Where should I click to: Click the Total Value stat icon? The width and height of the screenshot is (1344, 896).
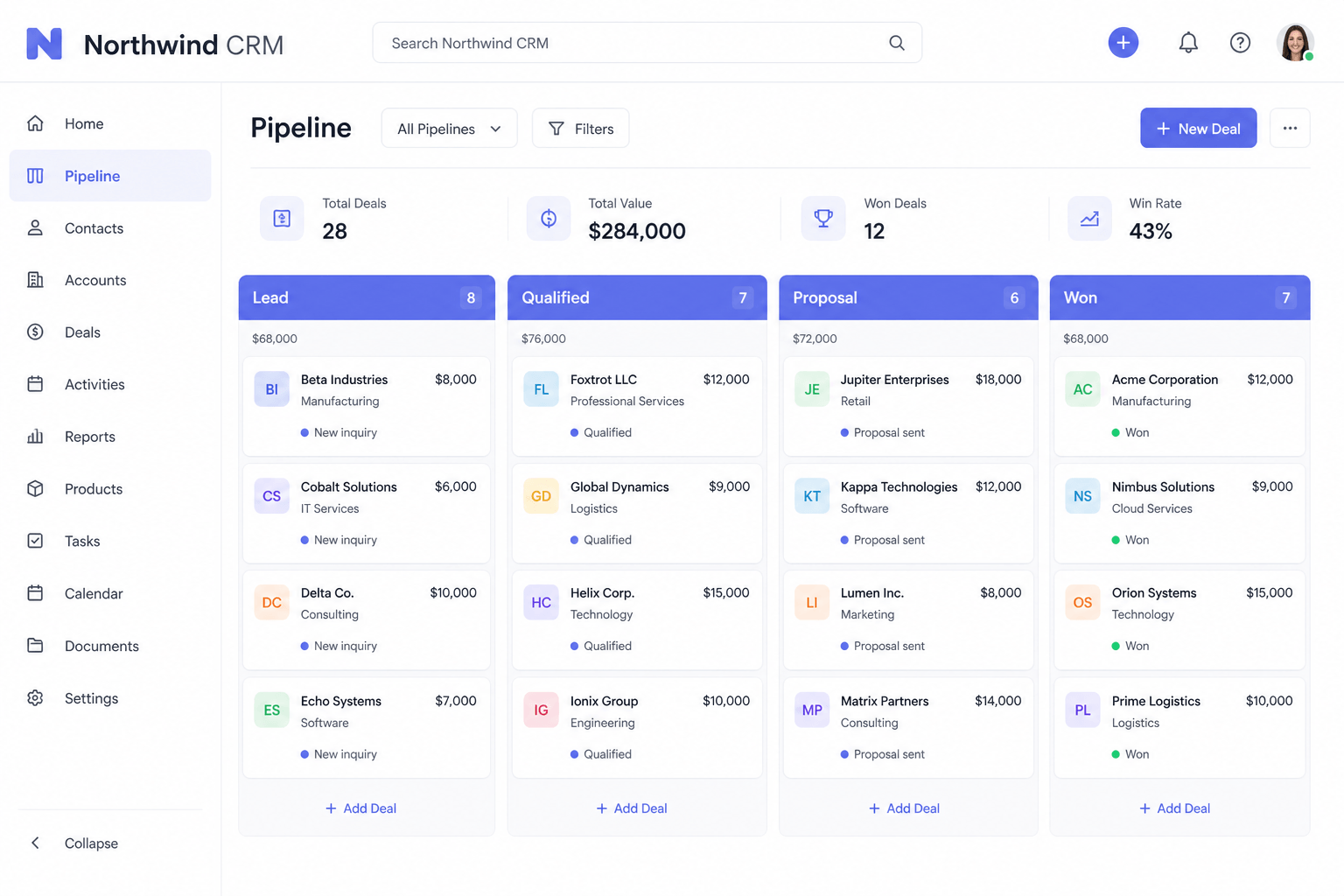coord(549,219)
